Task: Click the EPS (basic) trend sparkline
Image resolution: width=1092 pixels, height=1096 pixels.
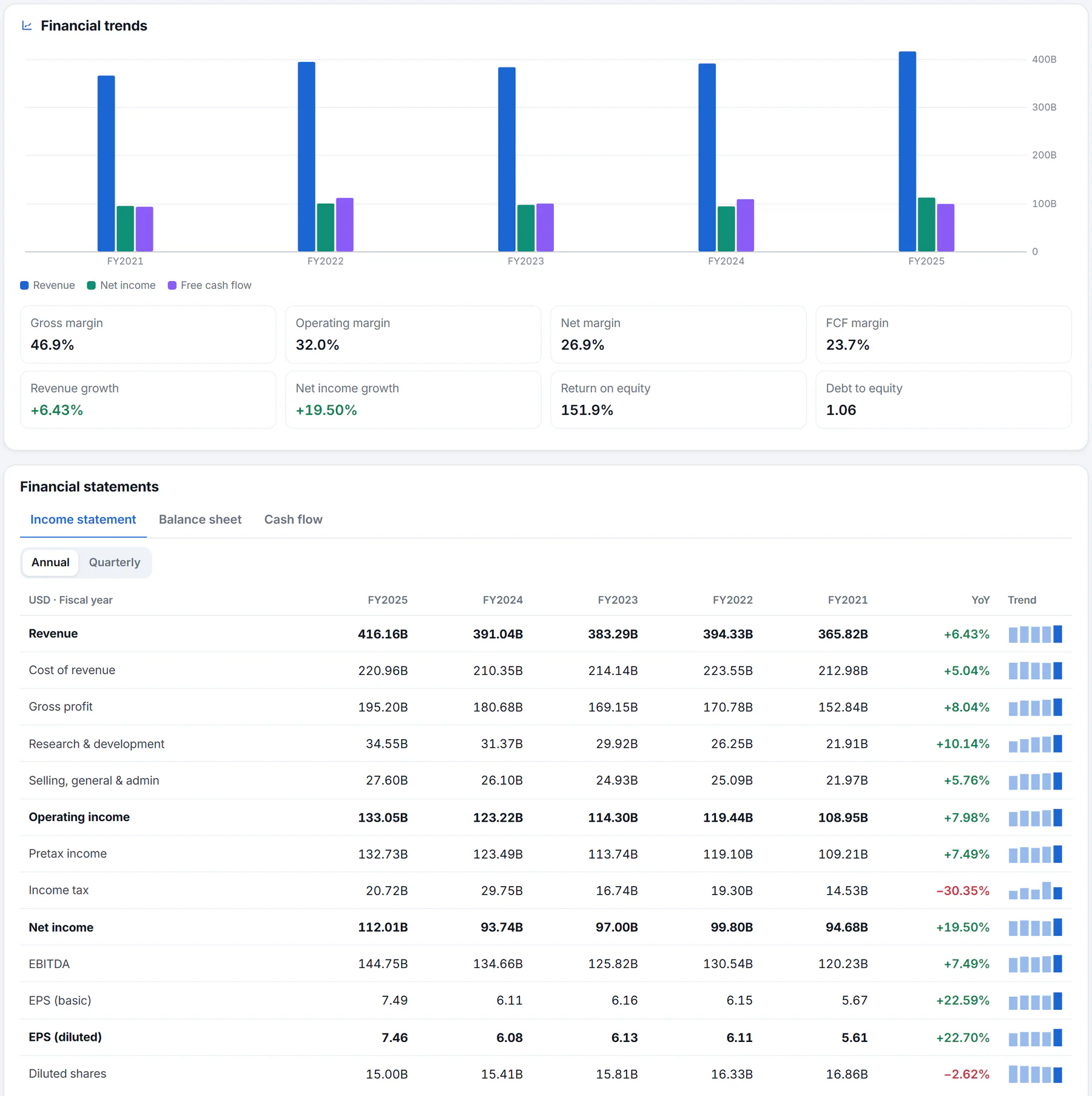Action: pos(1035,1001)
